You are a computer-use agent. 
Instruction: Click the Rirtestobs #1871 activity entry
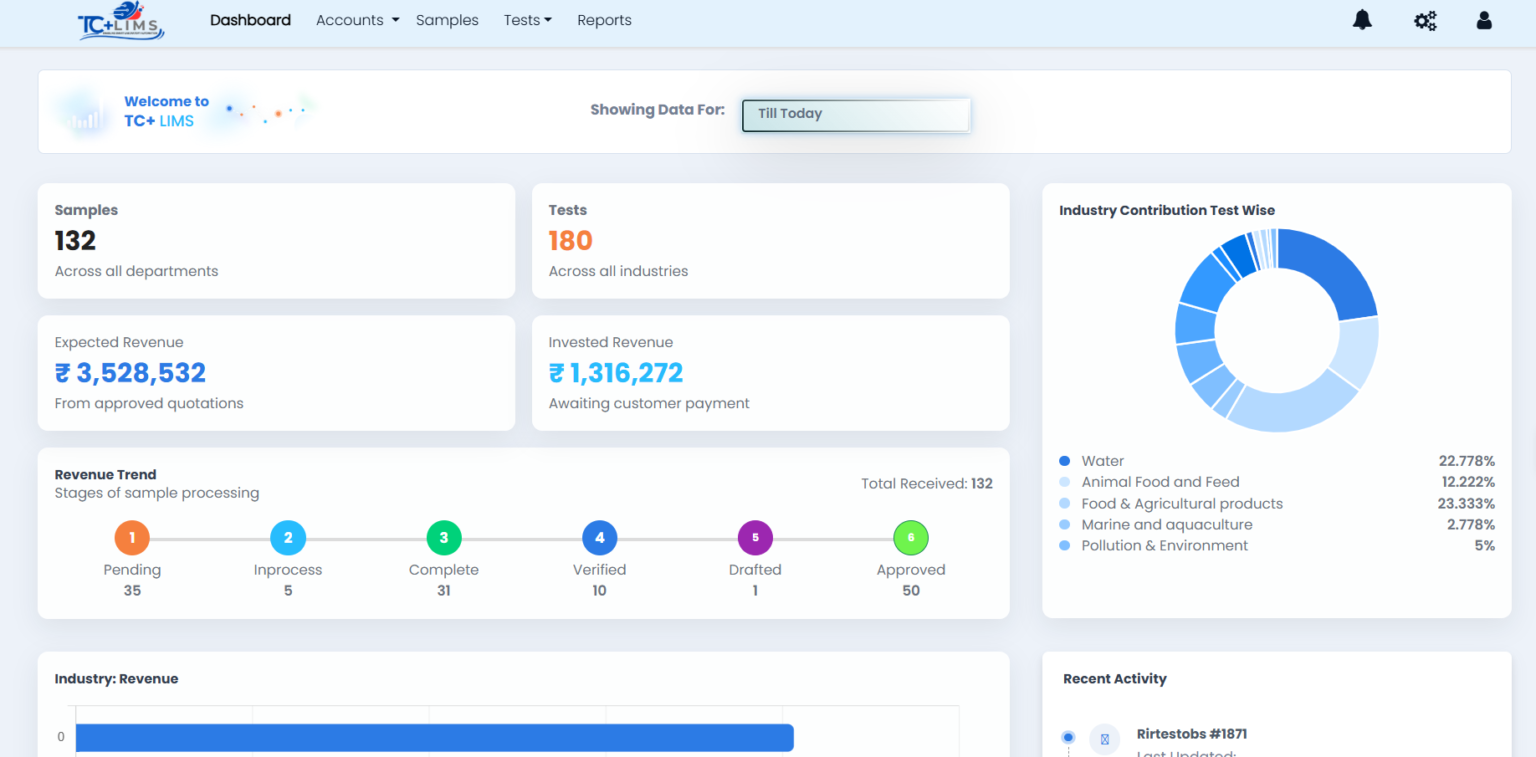(1191, 734)
